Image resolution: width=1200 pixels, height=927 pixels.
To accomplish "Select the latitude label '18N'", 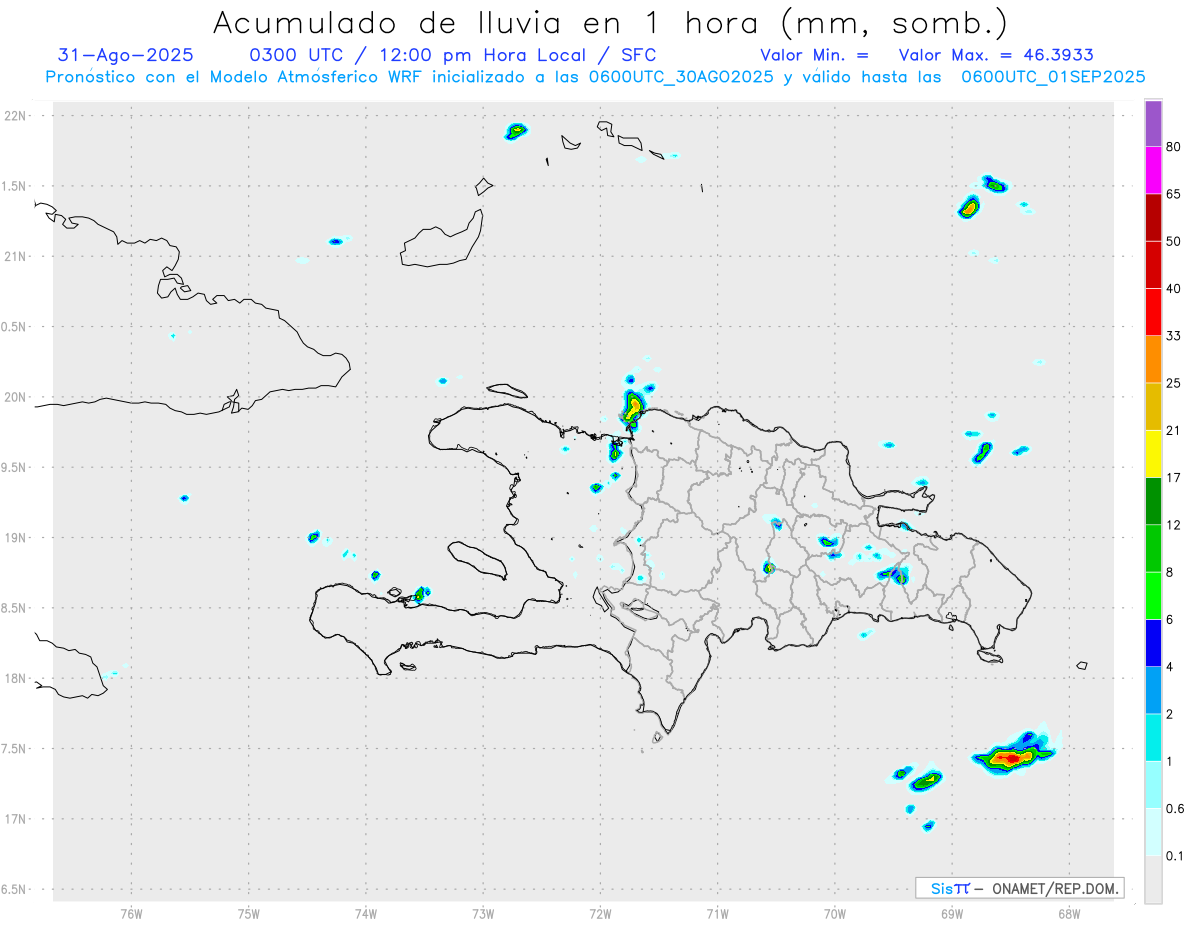I will tap(16, 678).
